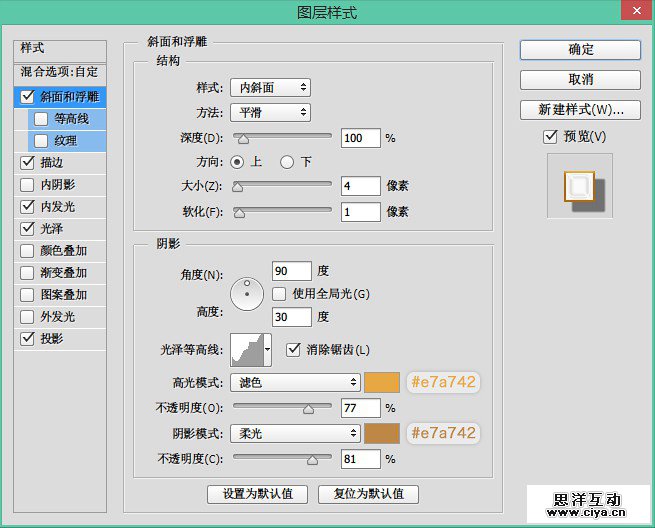Open the 样式 内斜面 dropdown

[x=270, y=88]
